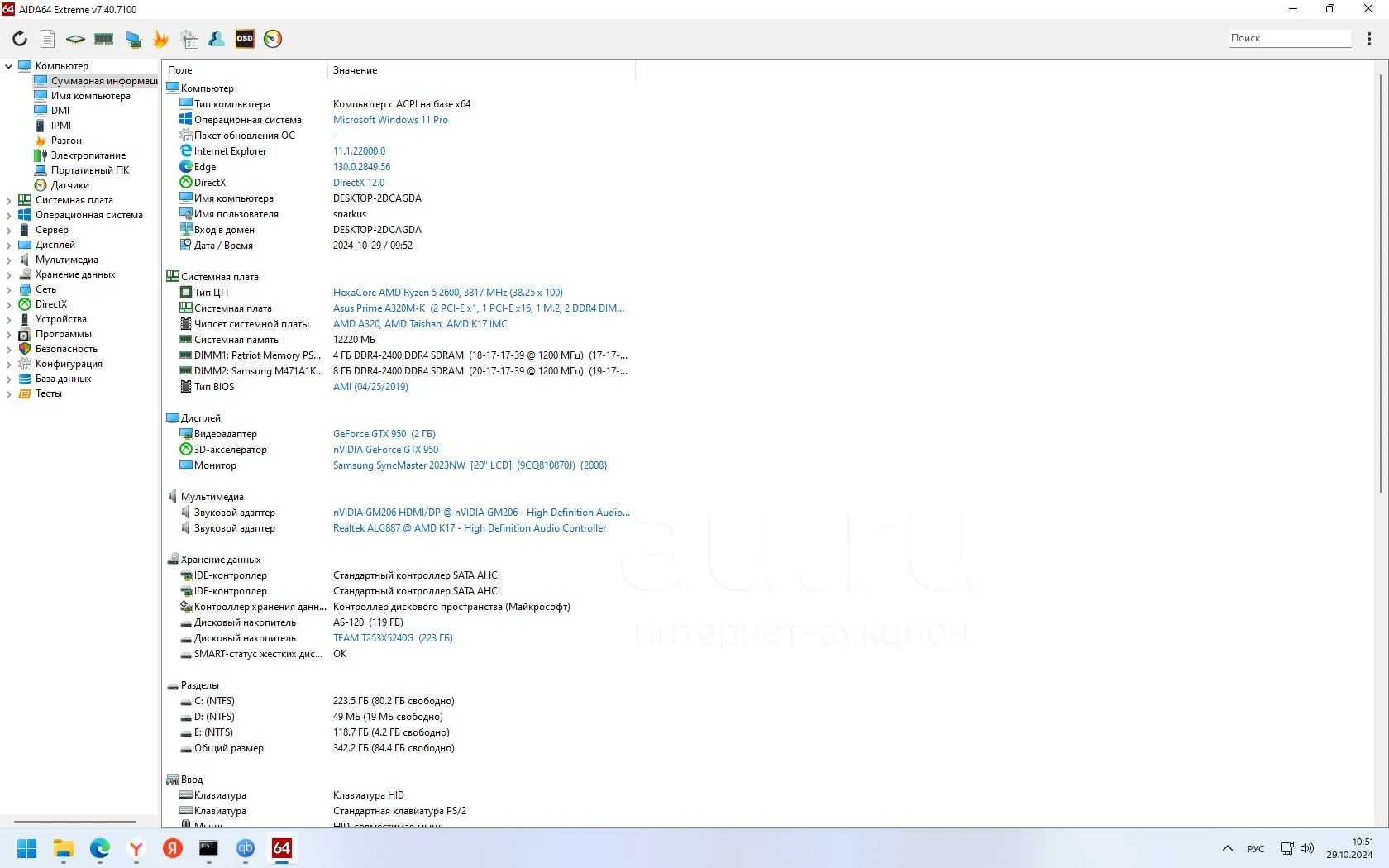Expand the Системная плата tree node
Screen dimensions: 1389x868
point(9,200)
